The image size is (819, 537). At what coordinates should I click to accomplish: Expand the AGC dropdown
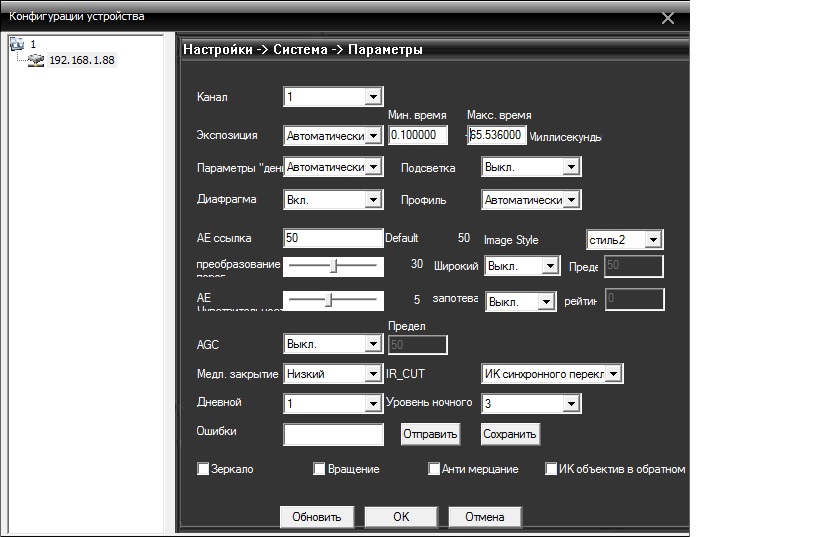[x=373, y=344]
